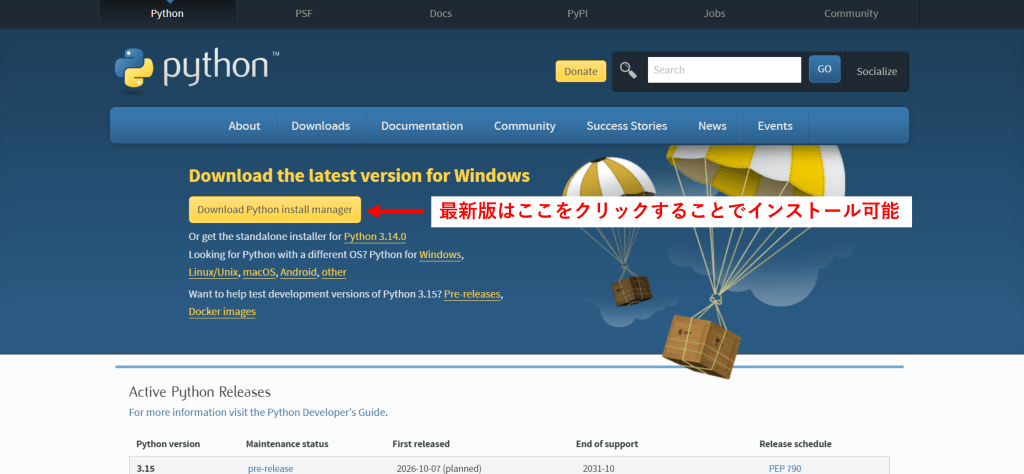Click the 'Release schedule' column header

coord(795,444)
